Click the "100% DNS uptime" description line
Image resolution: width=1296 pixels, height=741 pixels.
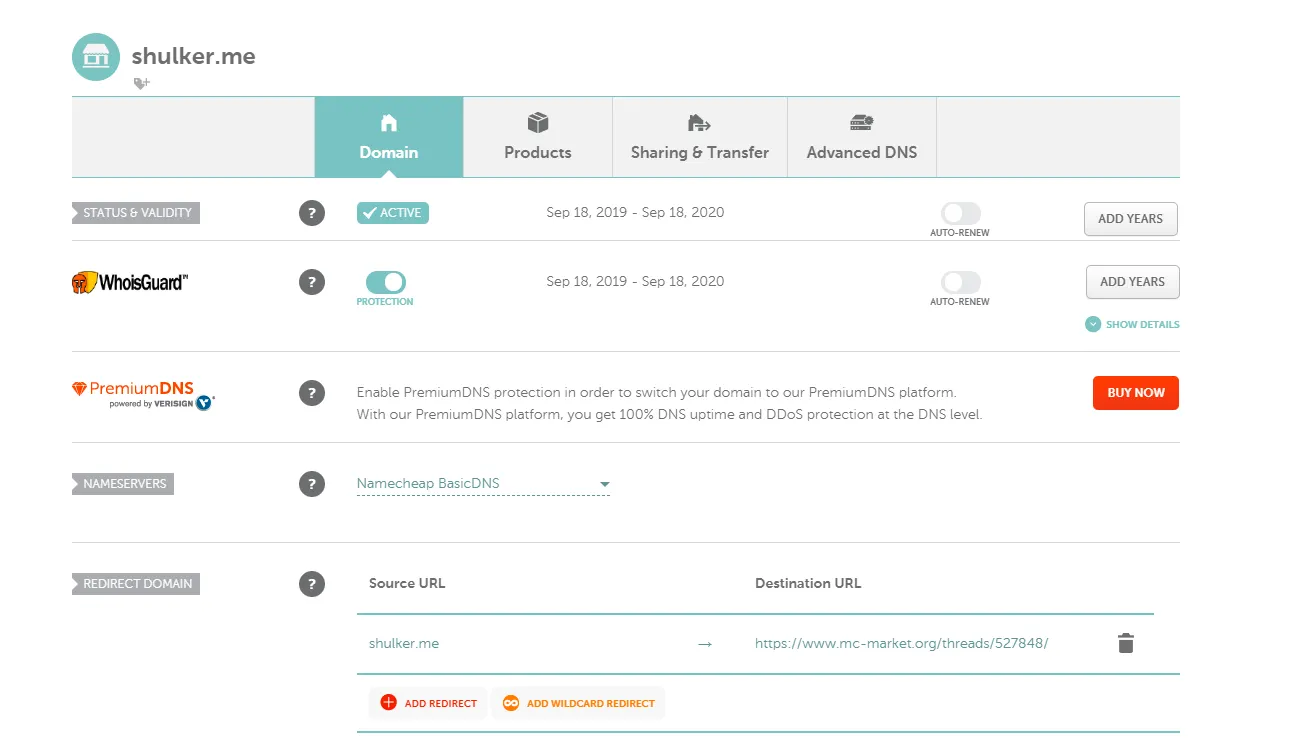tap(670, 414)
